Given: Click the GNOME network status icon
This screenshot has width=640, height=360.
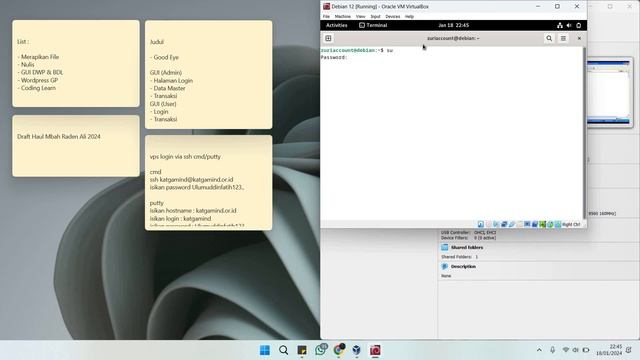Looking at the screenshot, I should pos(560,25).
